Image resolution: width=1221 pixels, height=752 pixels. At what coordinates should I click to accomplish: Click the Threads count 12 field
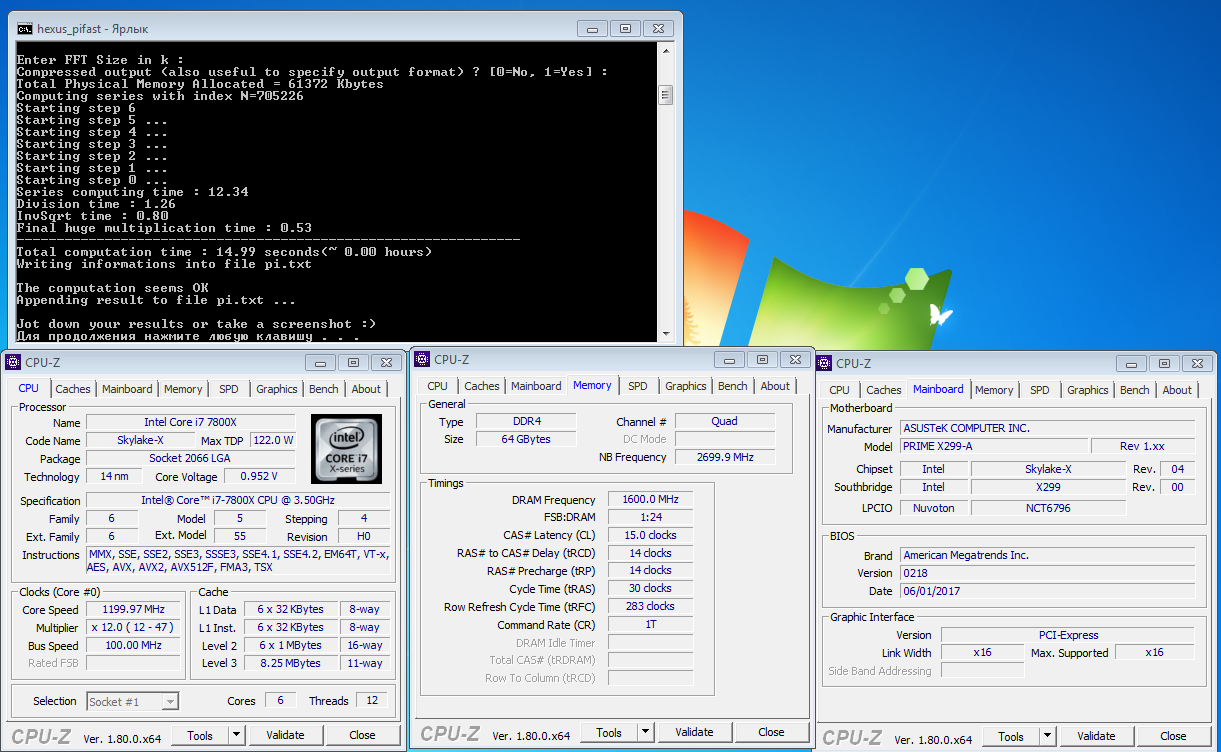click(372, 700)
